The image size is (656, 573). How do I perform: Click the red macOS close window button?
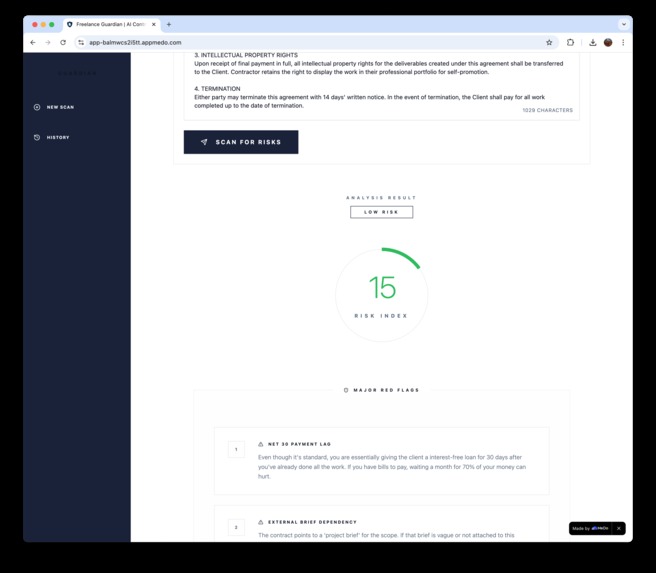point(35,24)
